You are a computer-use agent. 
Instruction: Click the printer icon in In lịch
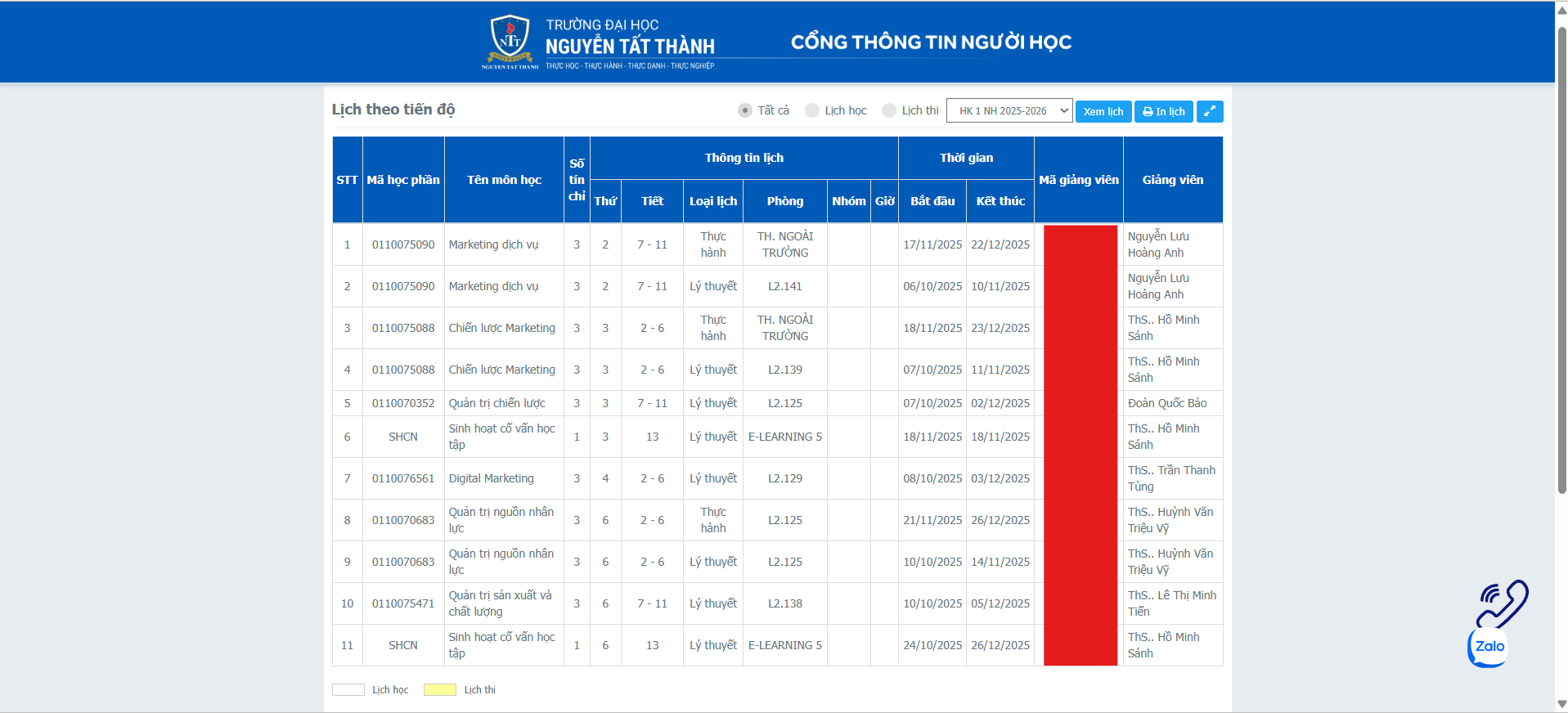click(1148, 112)
